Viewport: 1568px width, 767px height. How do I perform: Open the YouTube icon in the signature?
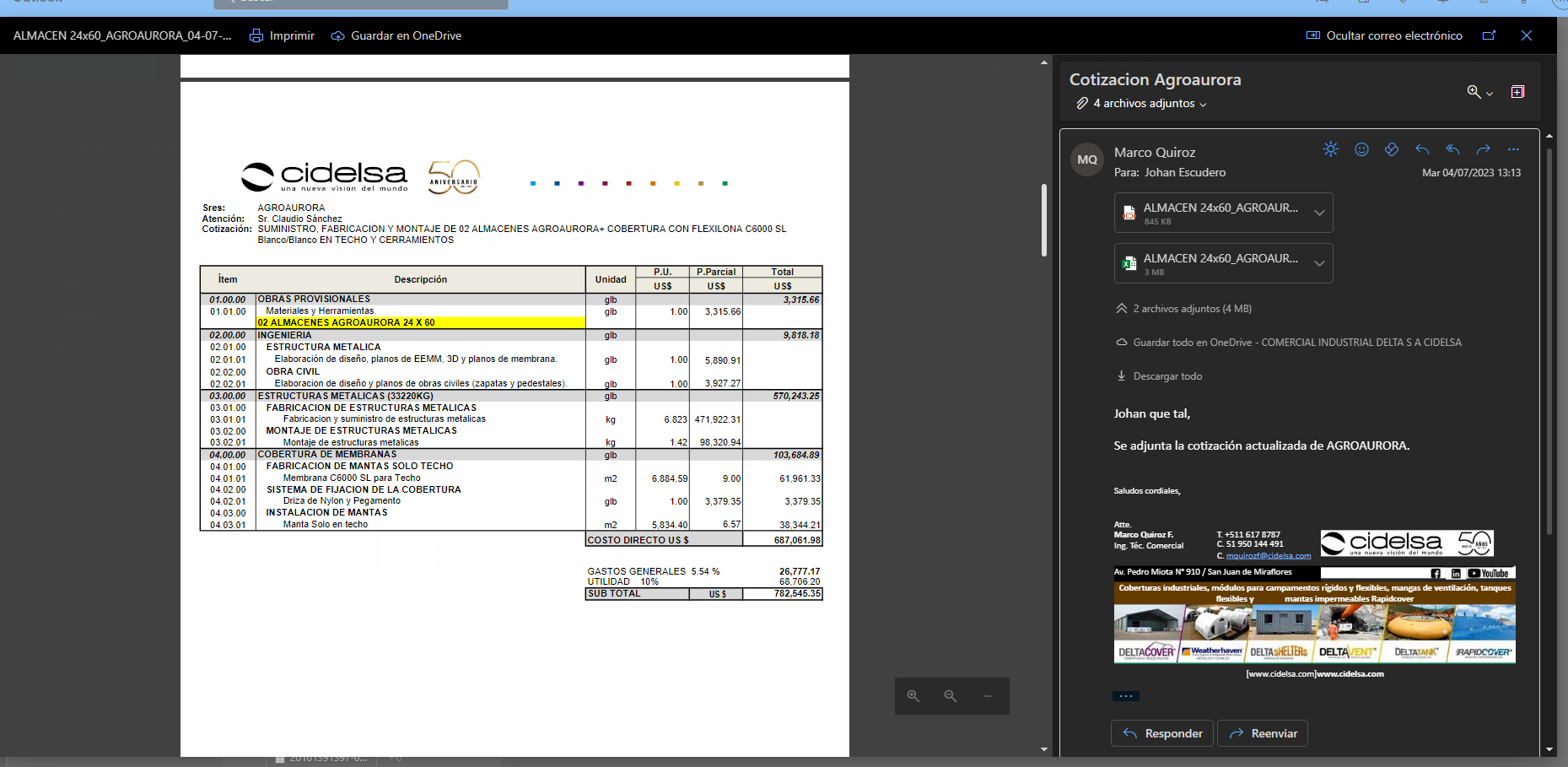coord(1489,573)
